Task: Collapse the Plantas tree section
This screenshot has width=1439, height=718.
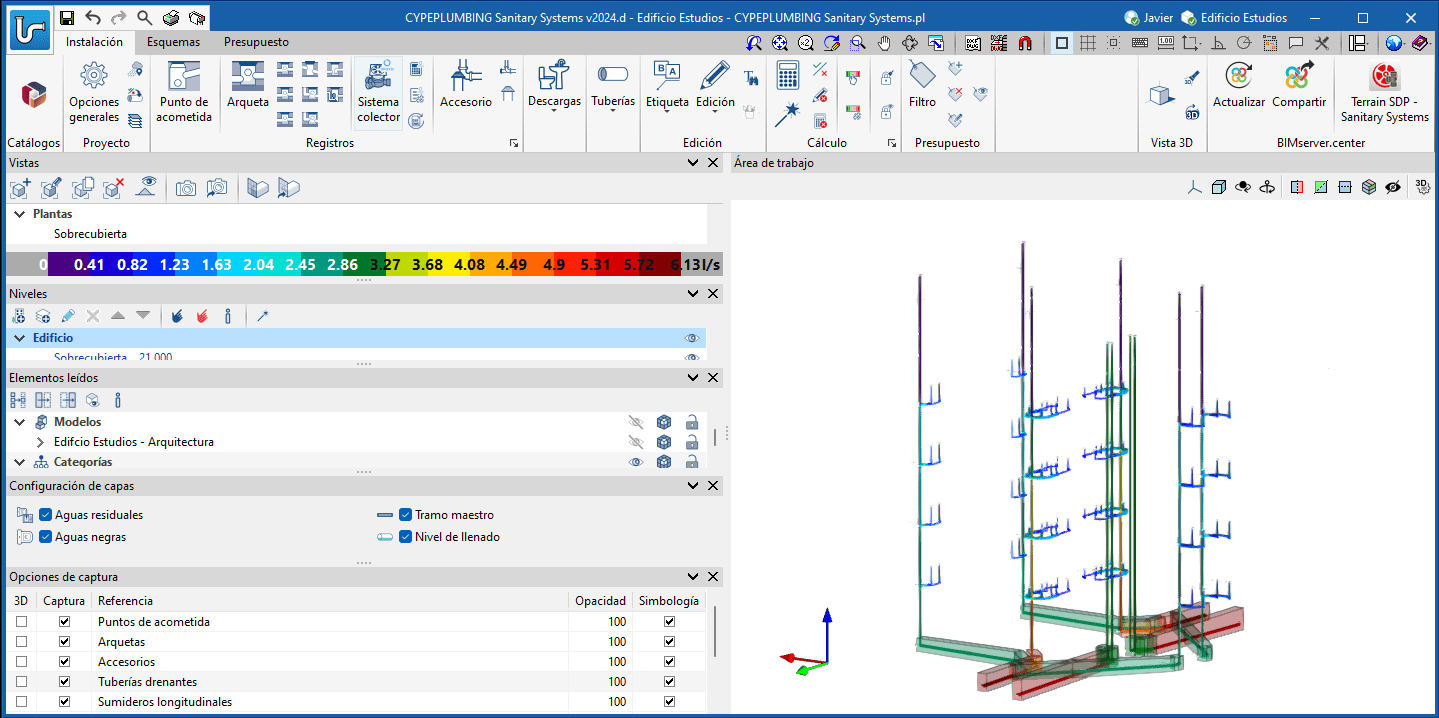Action: 20,214
